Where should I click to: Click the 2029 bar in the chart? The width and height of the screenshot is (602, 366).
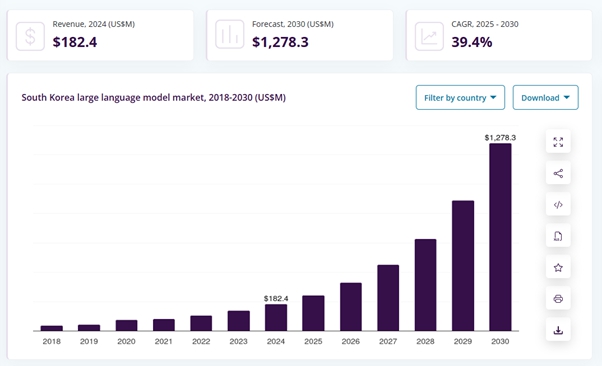pos(463,265)
